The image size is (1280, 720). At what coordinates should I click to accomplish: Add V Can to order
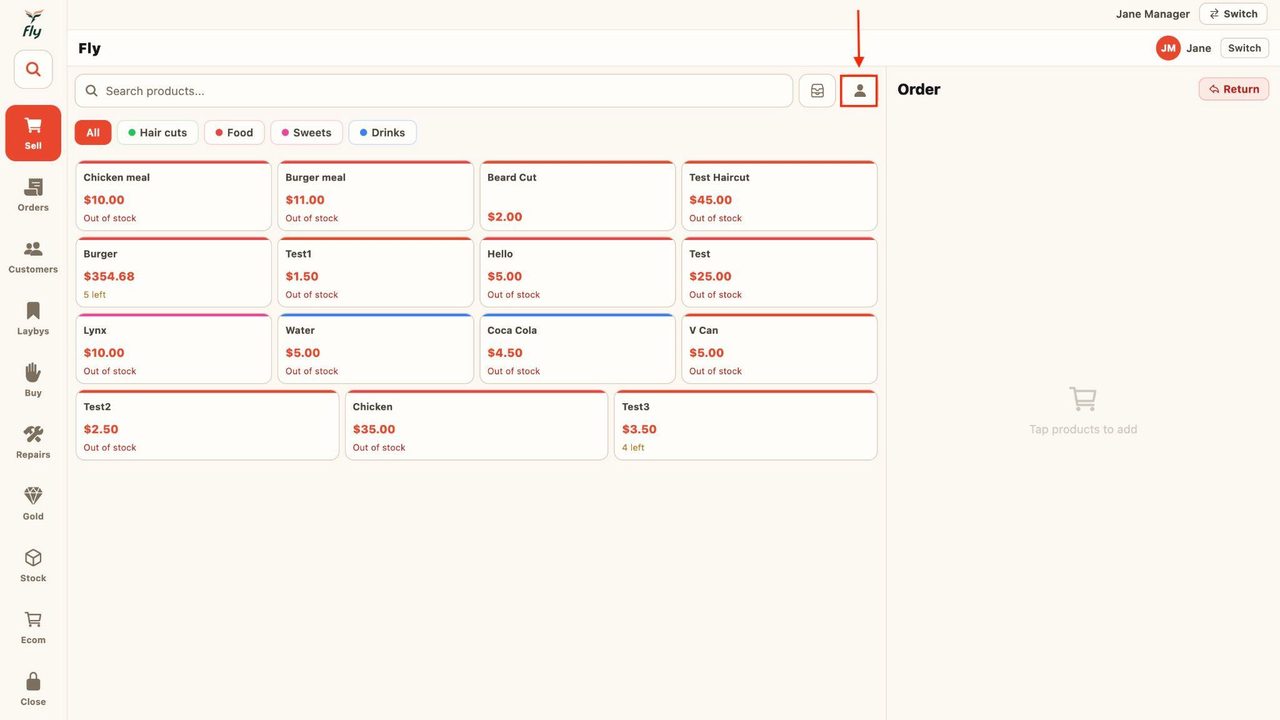coord(780,349)
